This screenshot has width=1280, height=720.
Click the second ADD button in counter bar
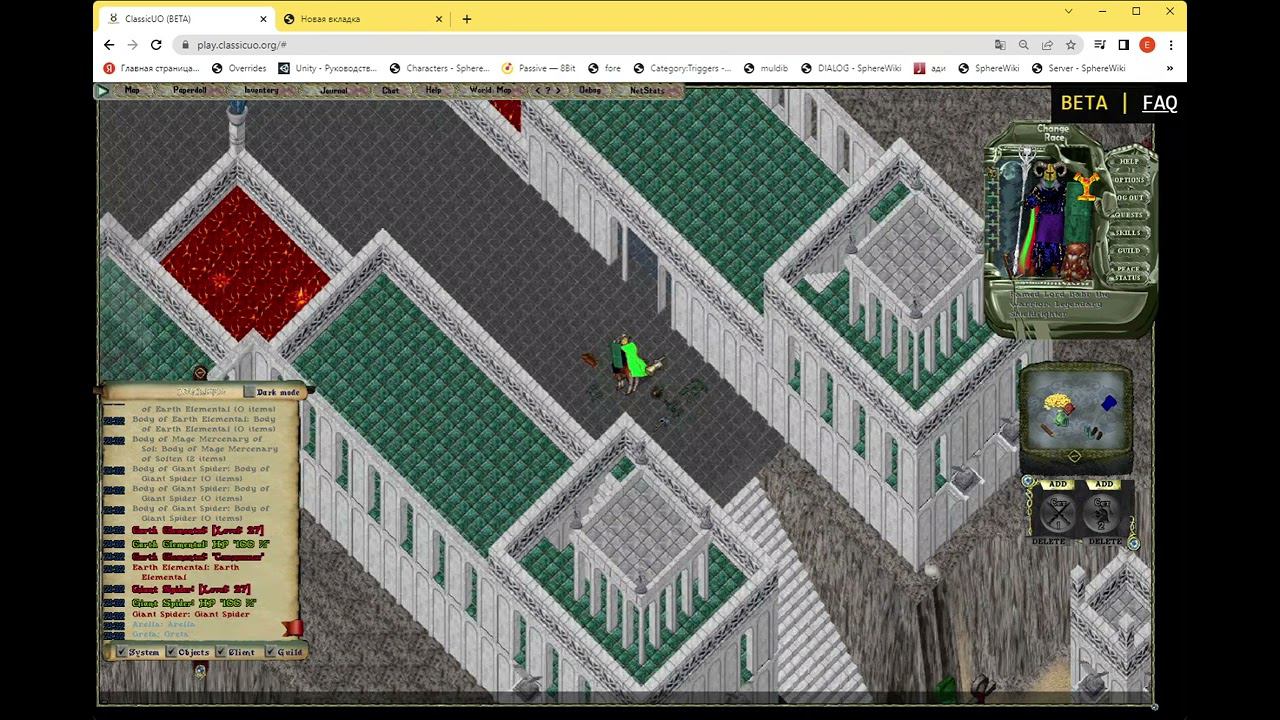coord(1104,485)
